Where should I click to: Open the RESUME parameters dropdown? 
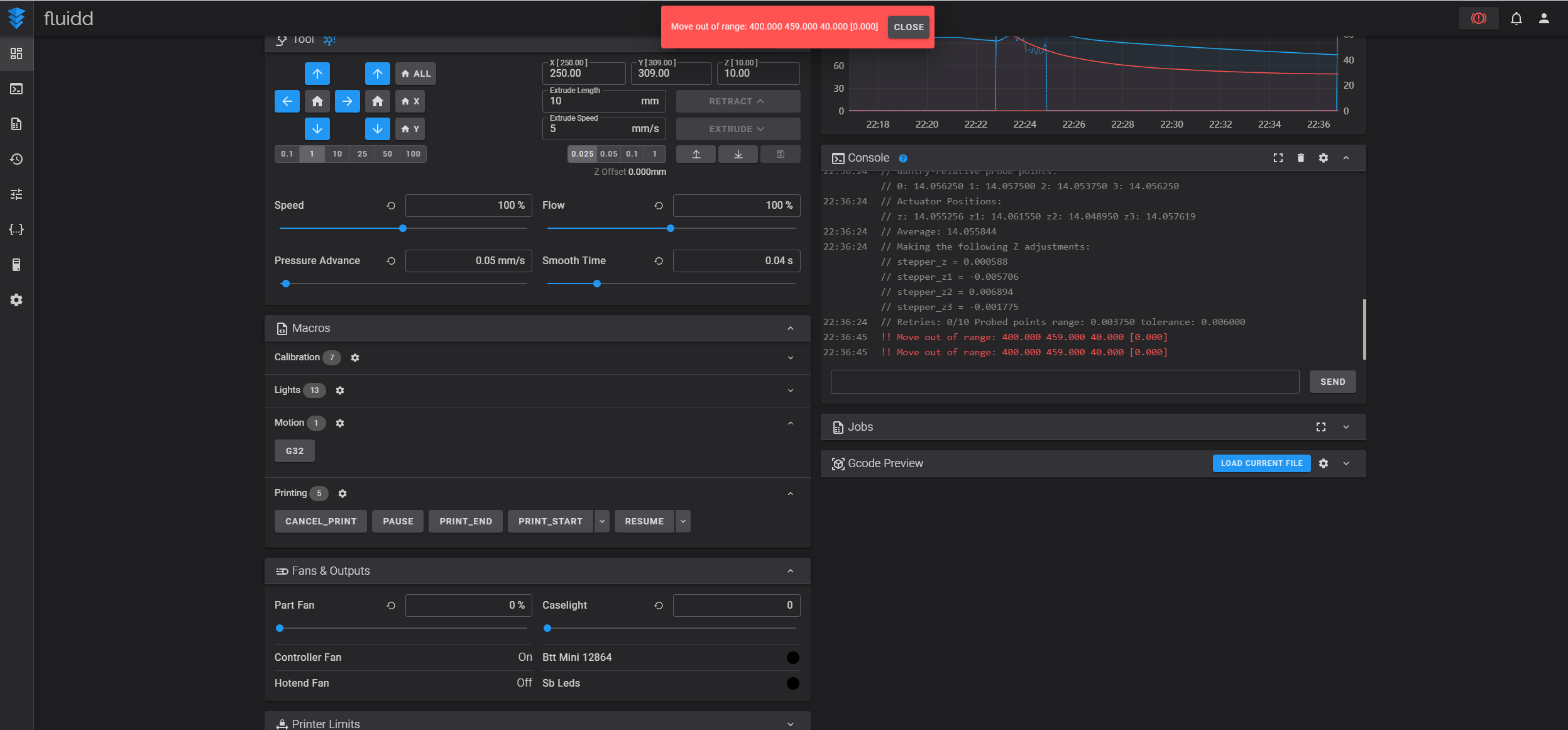683,521
